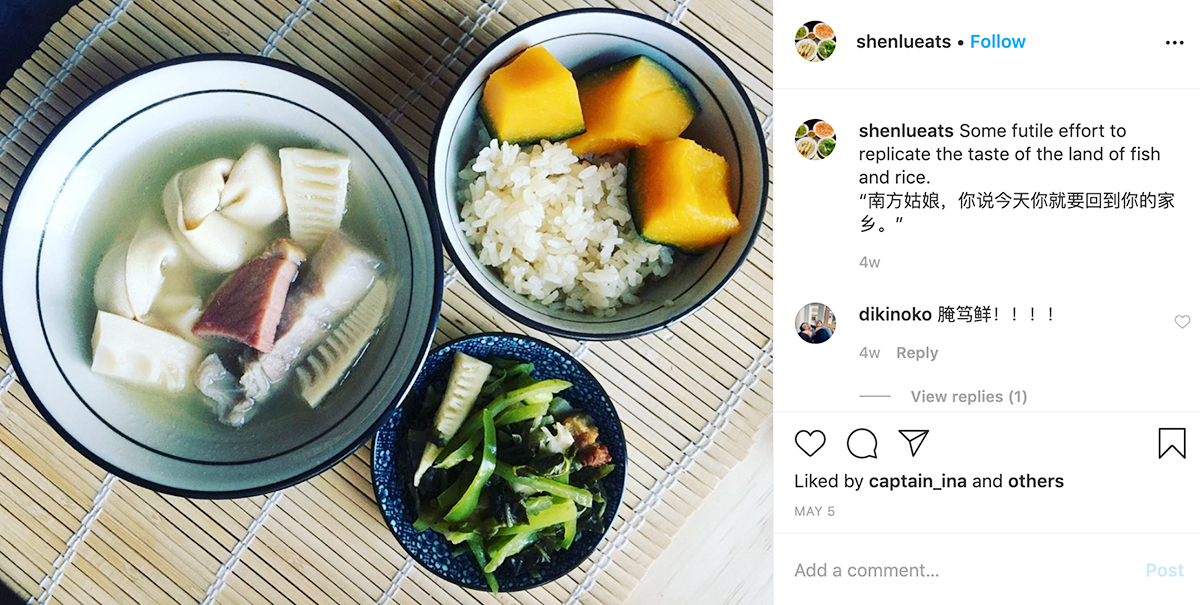Viewport: 1200px width, 605px height.
Task: Click the food photo of the post
Action: click(x=386, y=302)
